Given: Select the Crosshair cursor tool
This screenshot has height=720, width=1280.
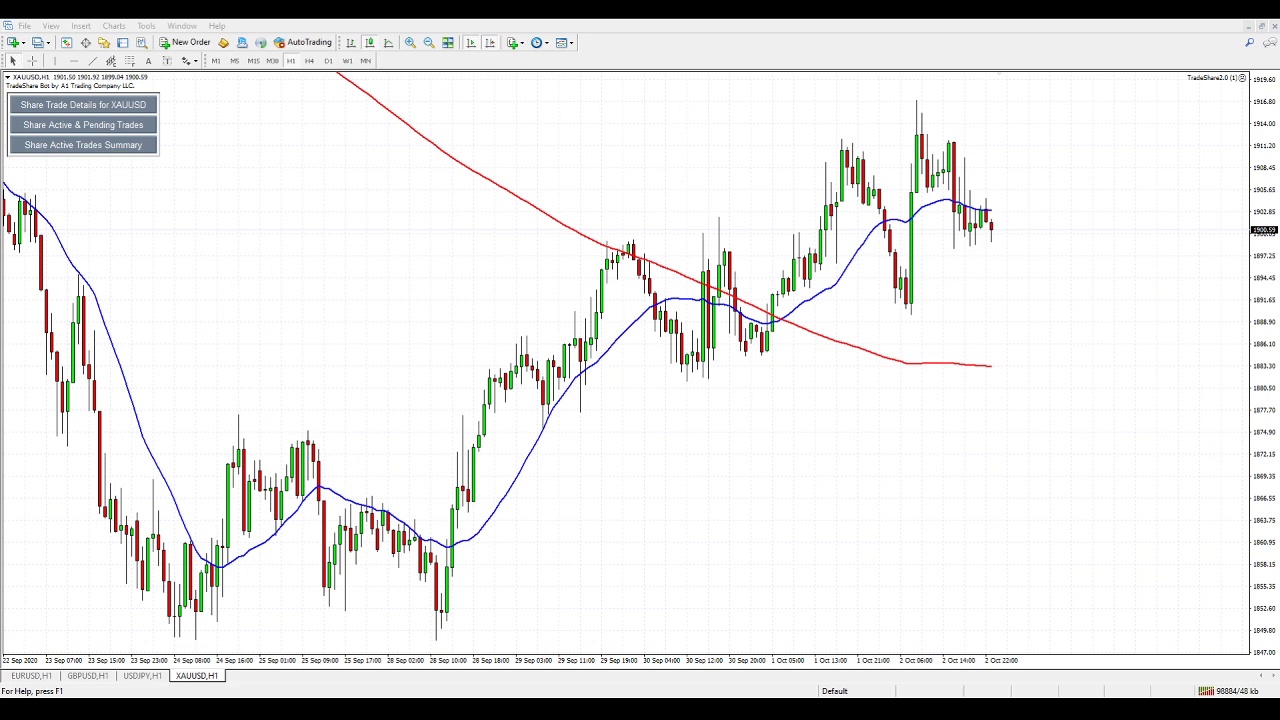Looking at the screenshot, I should [32, 61].
